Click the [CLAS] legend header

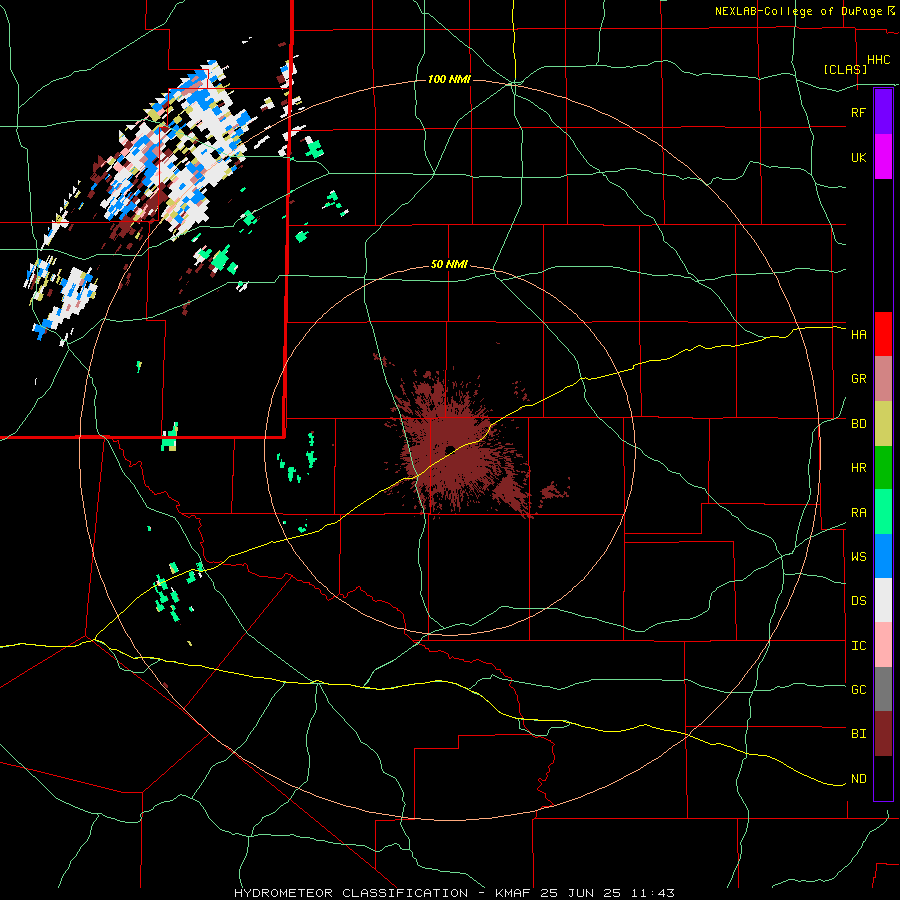click(x=845, y=70)
